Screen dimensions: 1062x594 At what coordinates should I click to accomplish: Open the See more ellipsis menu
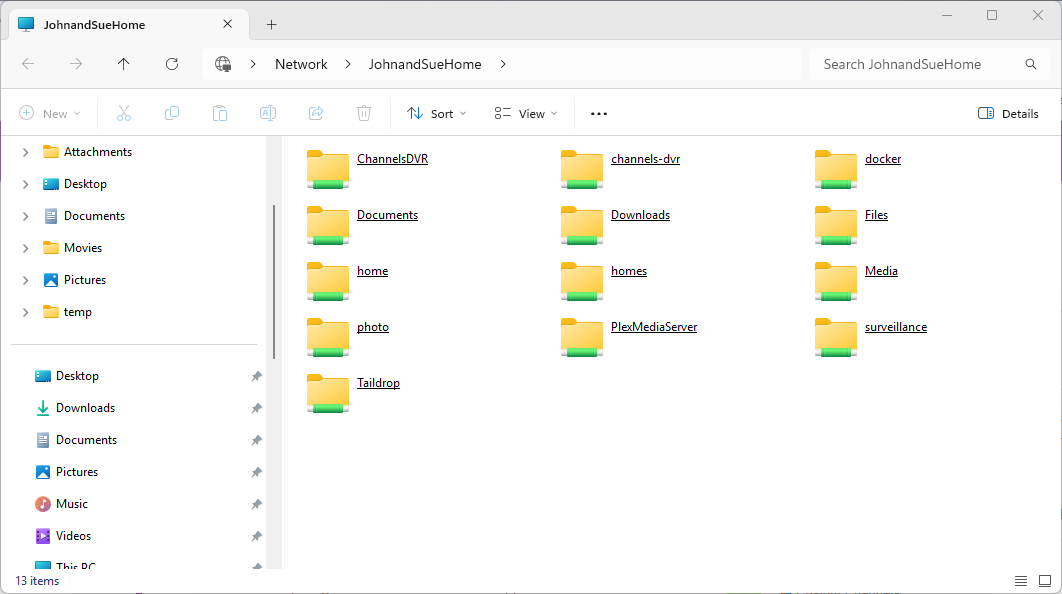point(599,113)
